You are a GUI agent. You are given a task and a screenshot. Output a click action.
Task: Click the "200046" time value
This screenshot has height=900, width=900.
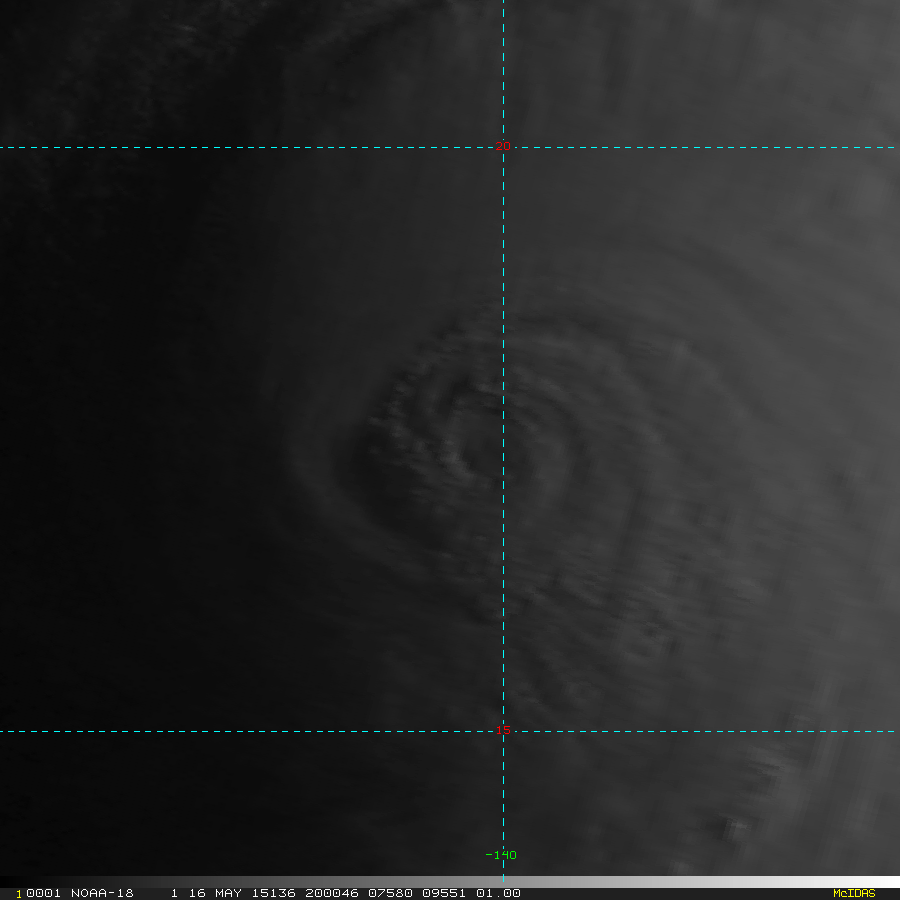pyautogui.click(x=332, y=893)
